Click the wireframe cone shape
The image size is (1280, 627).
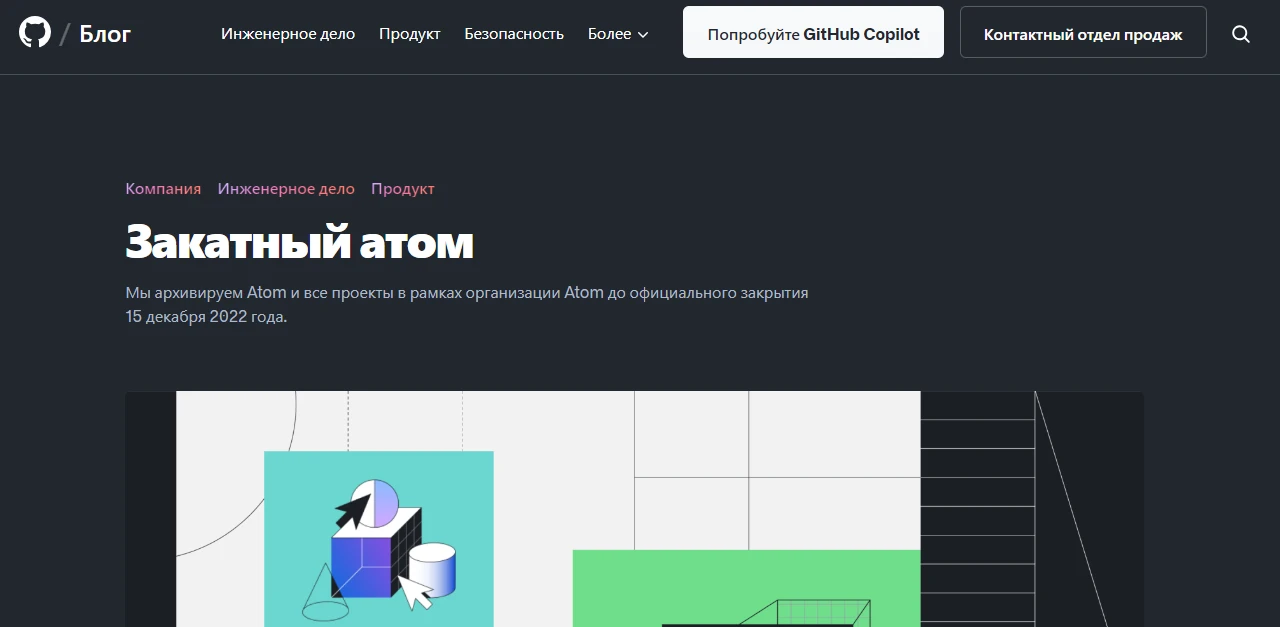[324, 591]
